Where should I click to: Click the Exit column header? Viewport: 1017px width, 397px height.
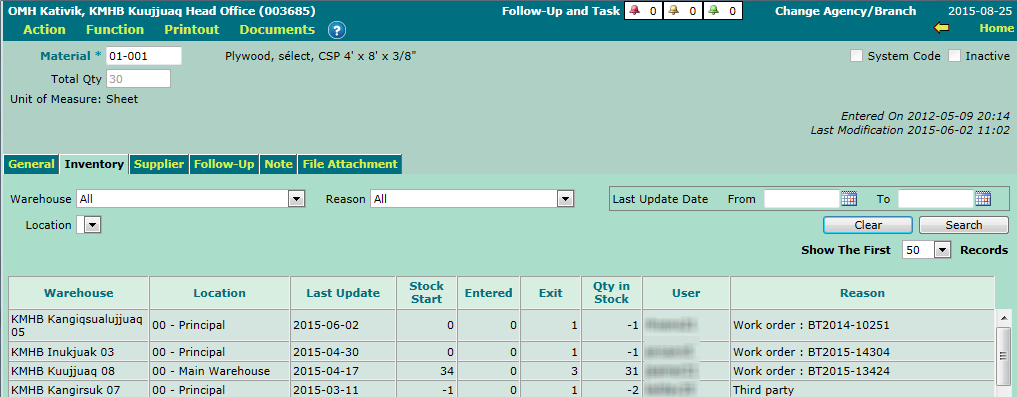point(551,293)
